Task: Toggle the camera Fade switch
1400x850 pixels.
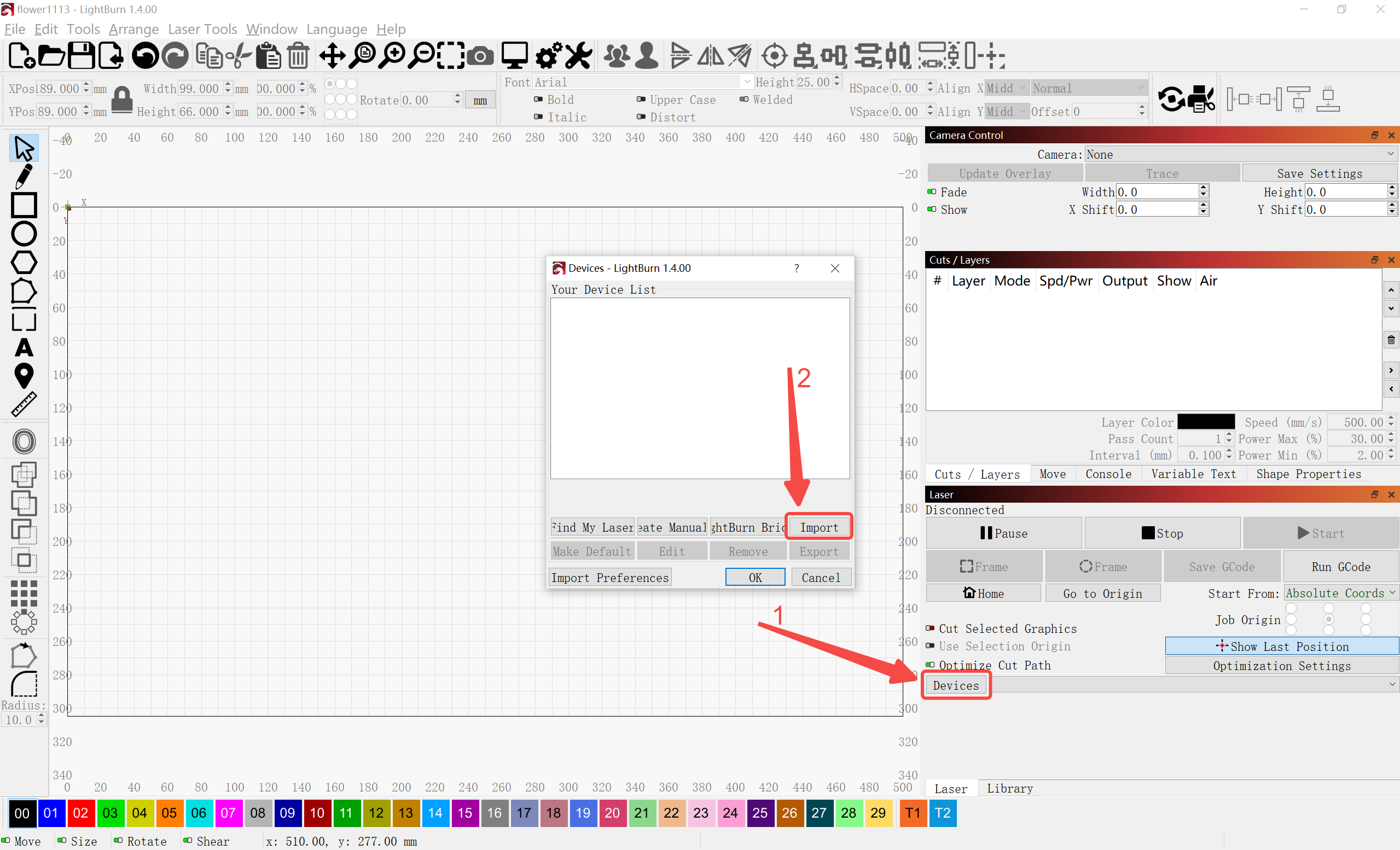Action: pos(932,192)
